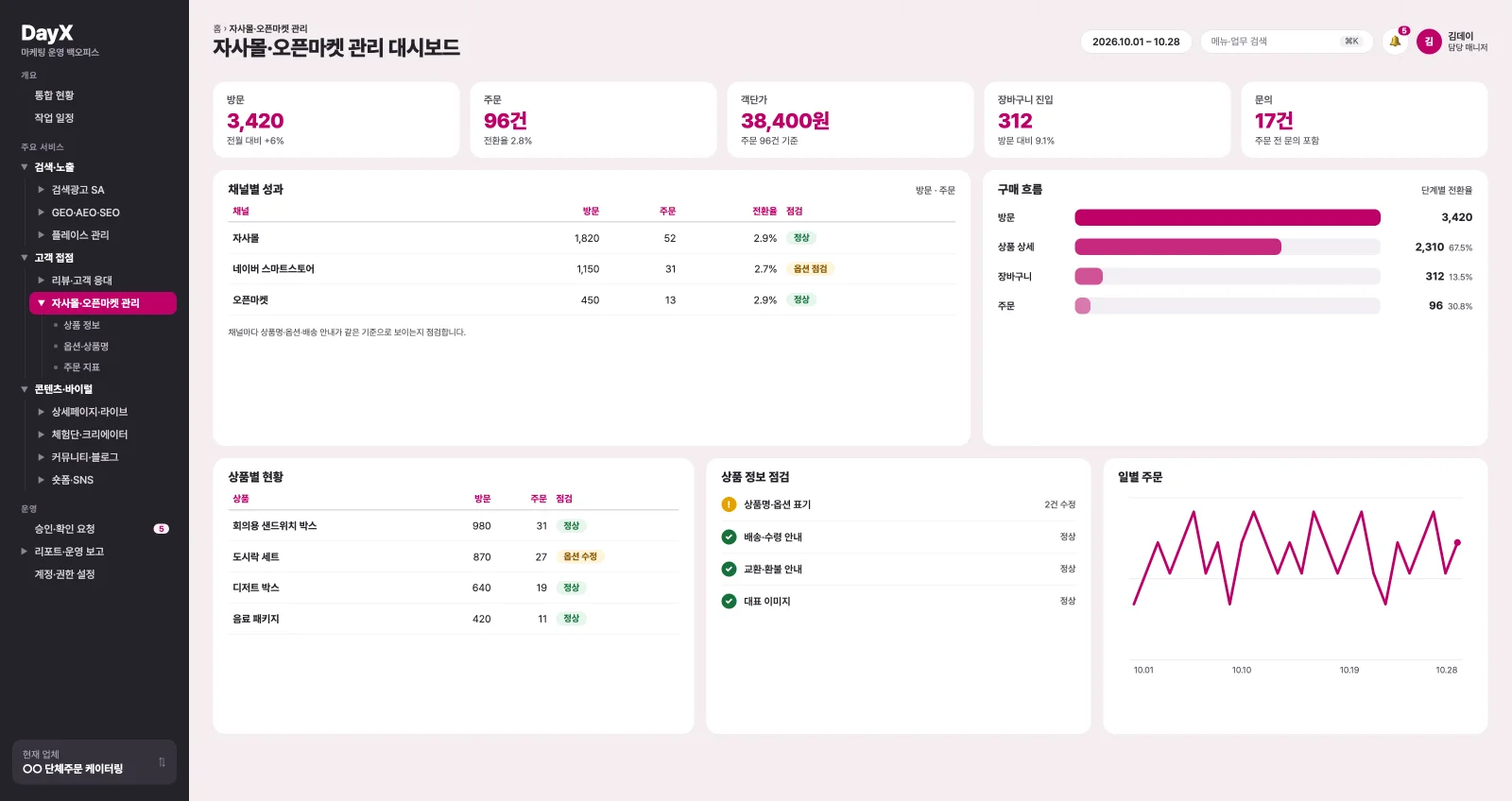1512x801 pixels.
Task: Go to 옵션·상품명 submenu
Action: pos(85,347)
